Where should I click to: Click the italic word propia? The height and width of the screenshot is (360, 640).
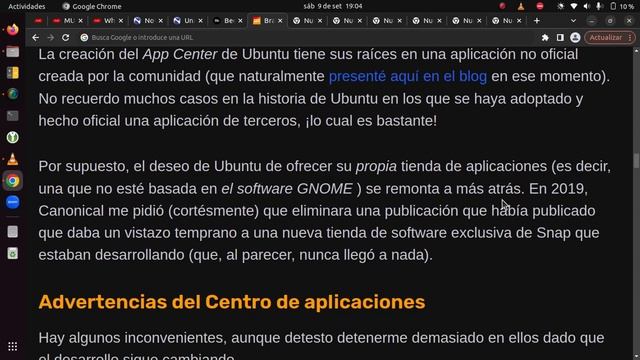point(376,167)
